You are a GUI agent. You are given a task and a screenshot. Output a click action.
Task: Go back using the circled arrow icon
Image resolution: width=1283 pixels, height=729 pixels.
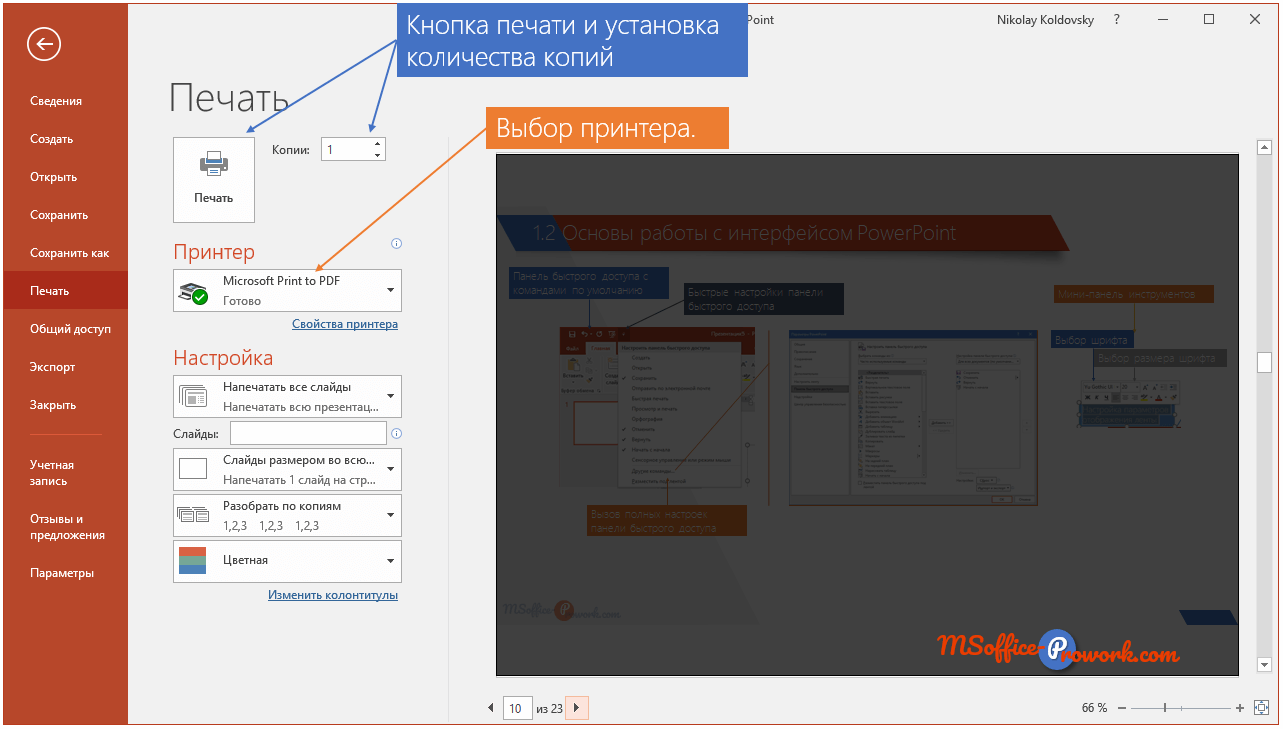(44, 44)
